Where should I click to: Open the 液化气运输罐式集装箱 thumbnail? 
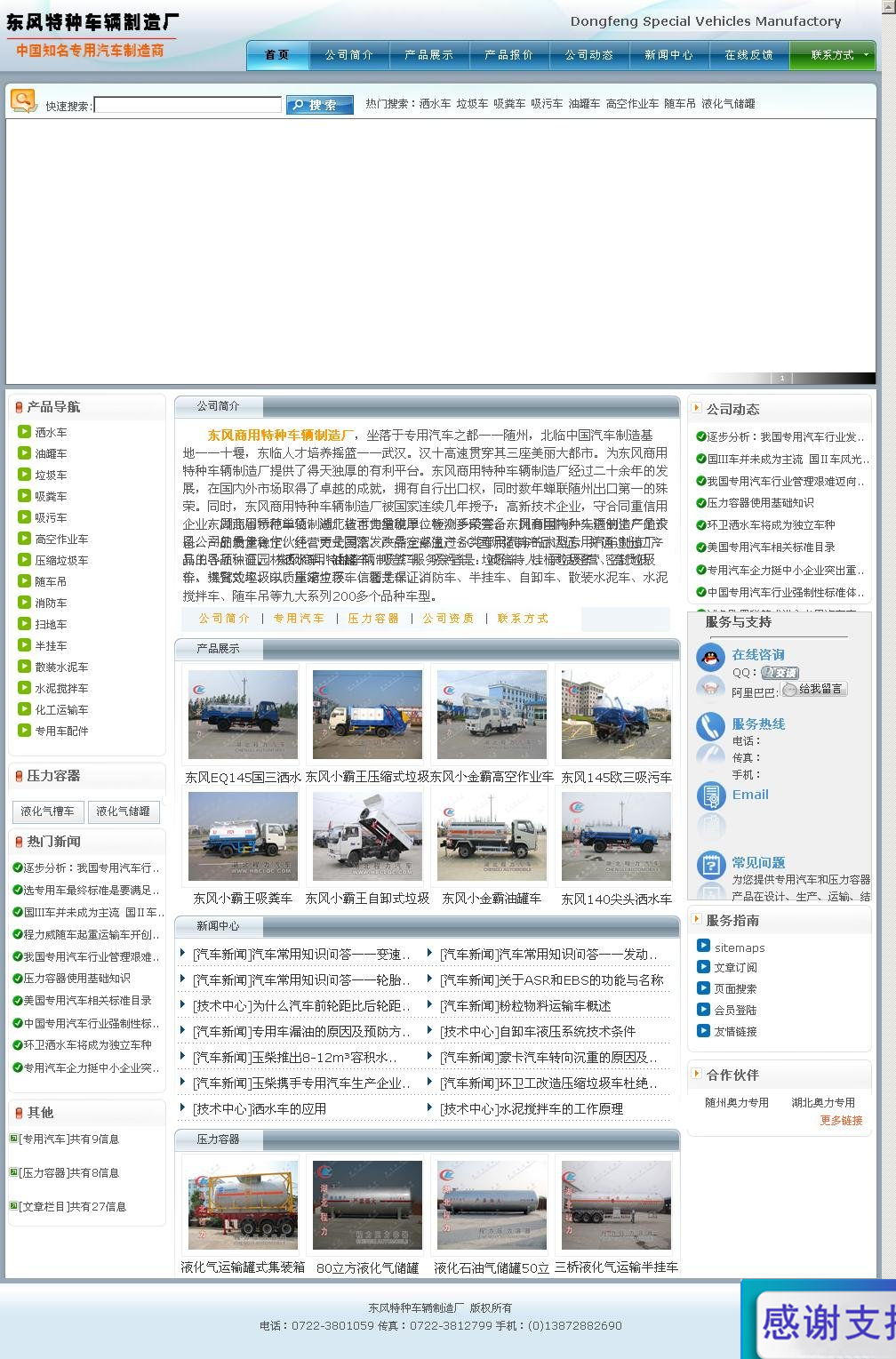[x=243, y=1205]
